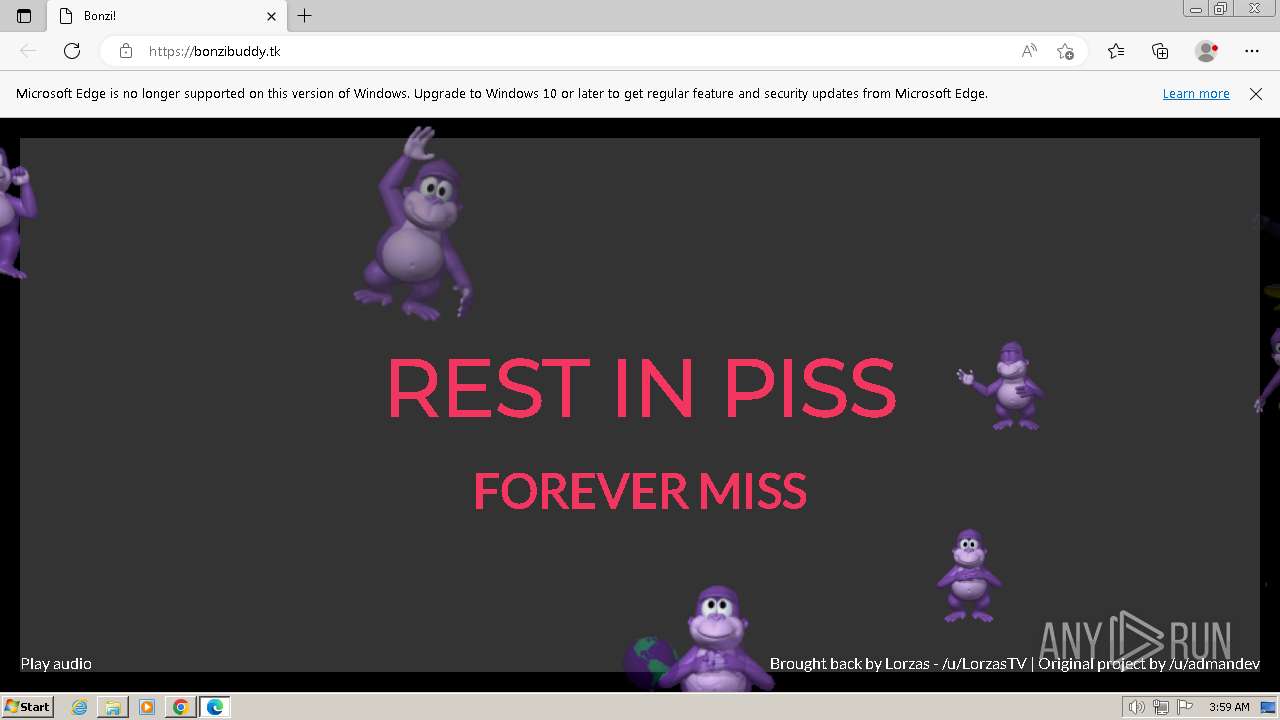Open Edge Settings and more menu

click(1252, 51)
